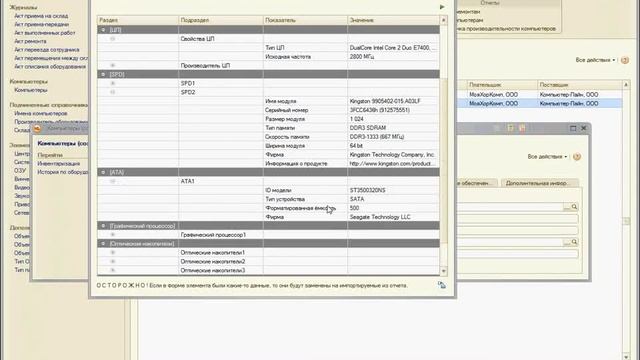Click the input field with second magnifier
The image size is (640, 360).
pyautogui.click(x=509, y=242)
